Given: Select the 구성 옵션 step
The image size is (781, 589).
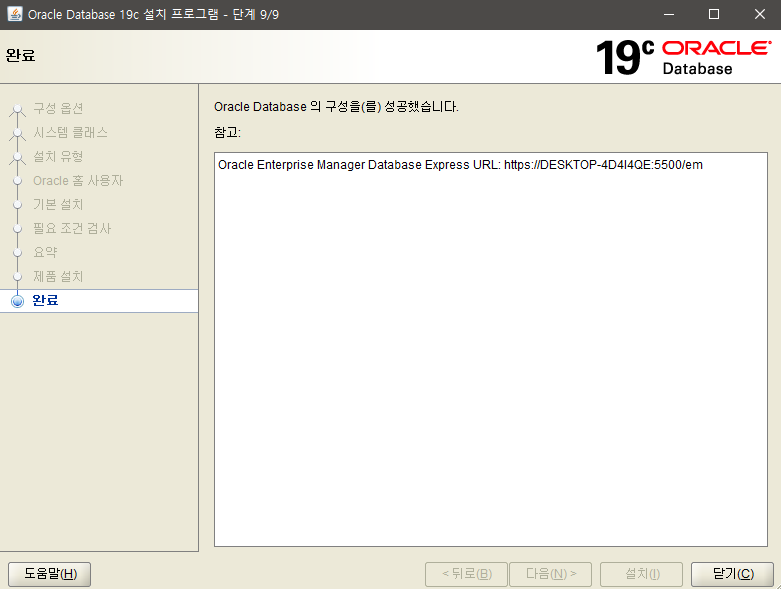Looking at the screenshot, I should click(58, 109).
